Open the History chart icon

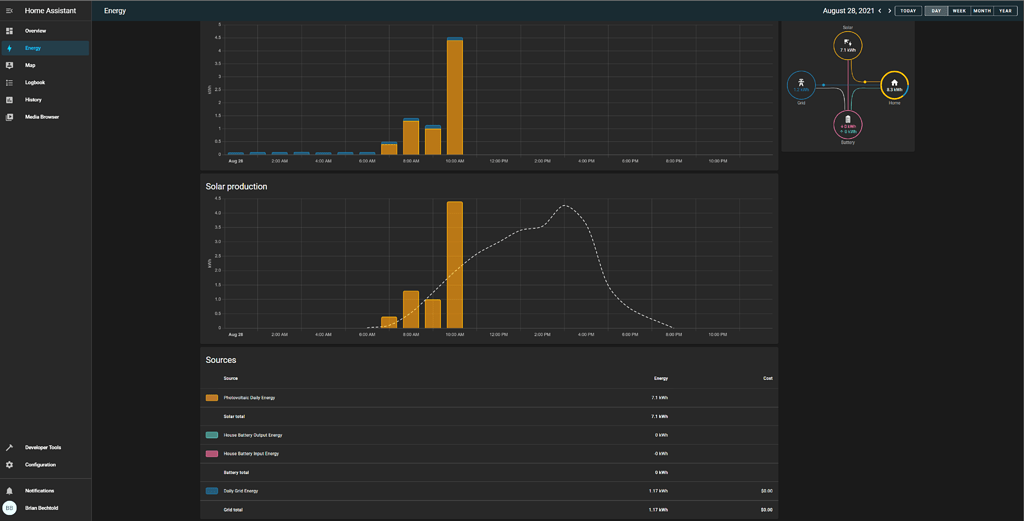point(9,100)
